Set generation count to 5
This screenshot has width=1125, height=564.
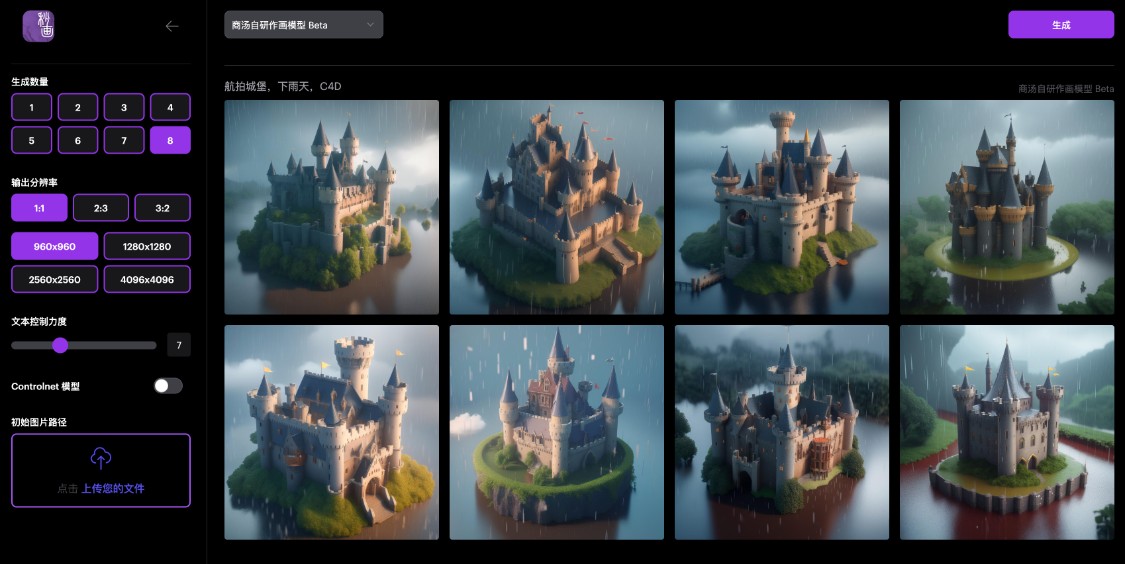(x=32, y=140)
